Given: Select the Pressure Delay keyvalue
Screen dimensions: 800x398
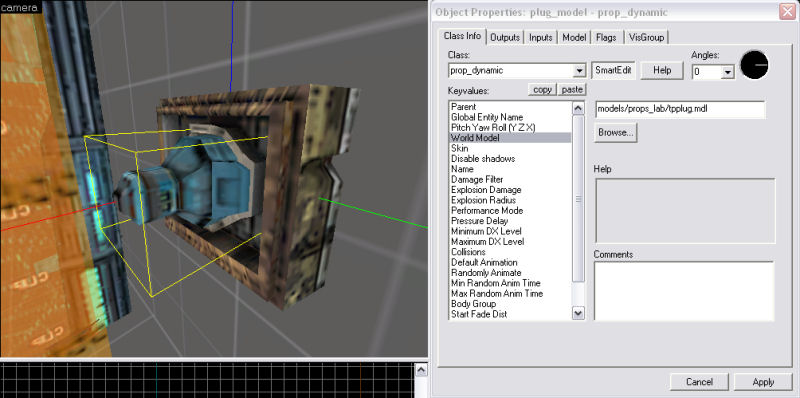Looking at the screenshot, I should pos(509,221).
